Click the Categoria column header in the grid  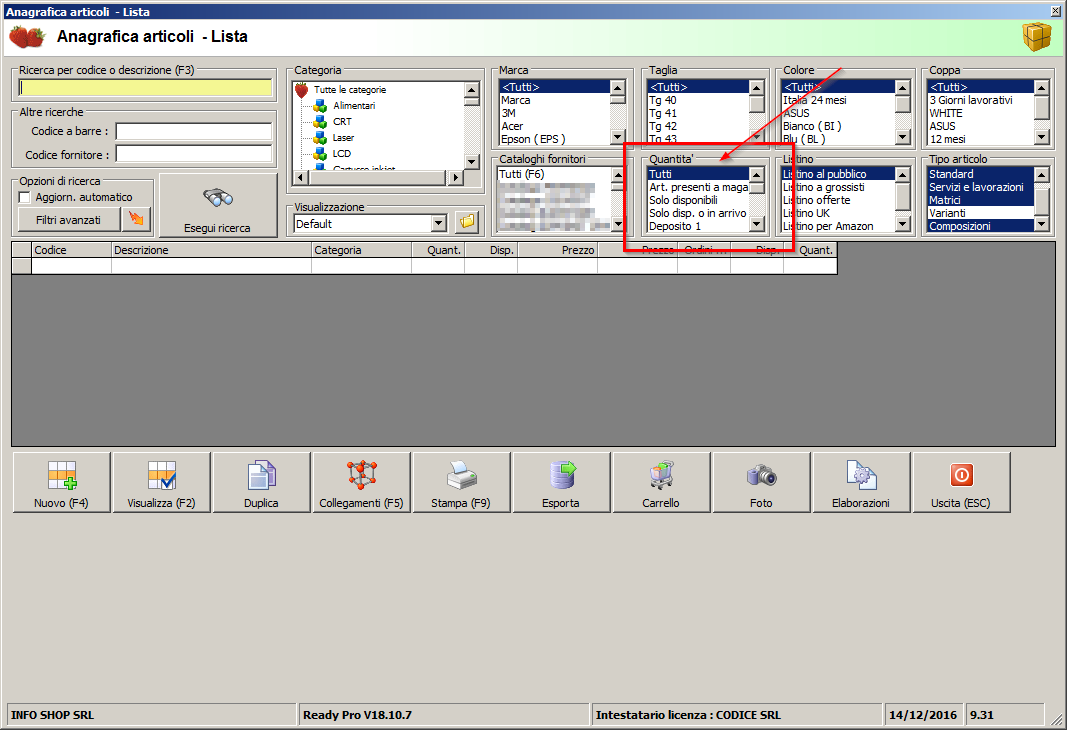click(361, 250)
